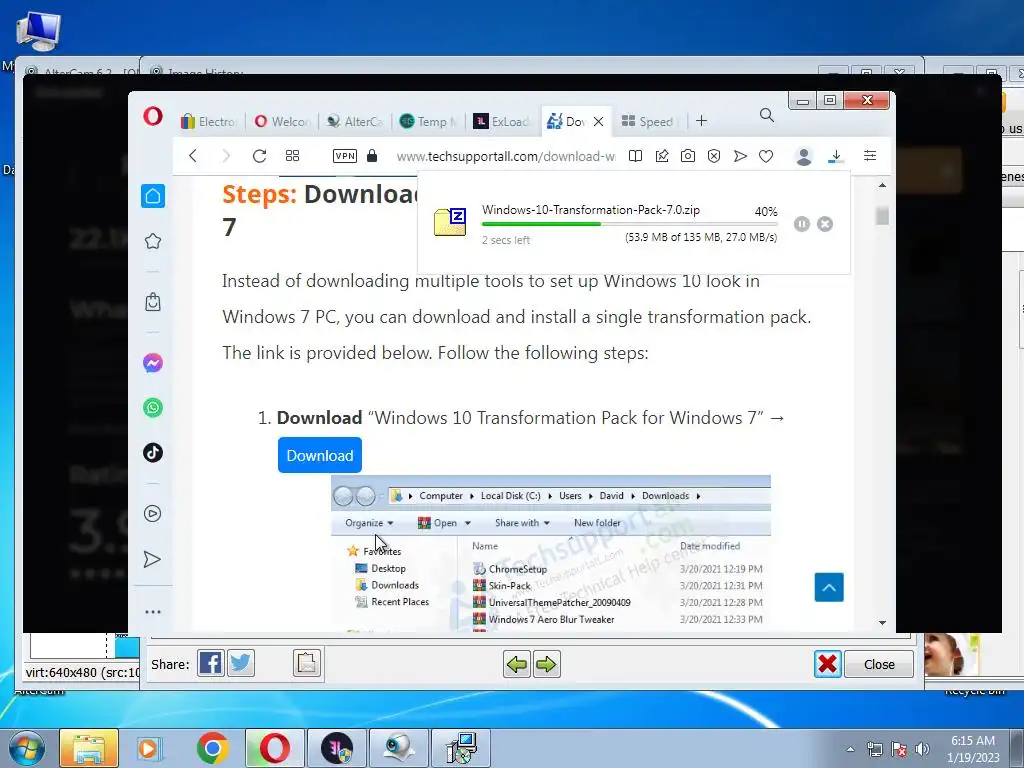Switch to the Electro tab
The height and width of the screenshot is (768, 1024).
(x=209, y=121)
